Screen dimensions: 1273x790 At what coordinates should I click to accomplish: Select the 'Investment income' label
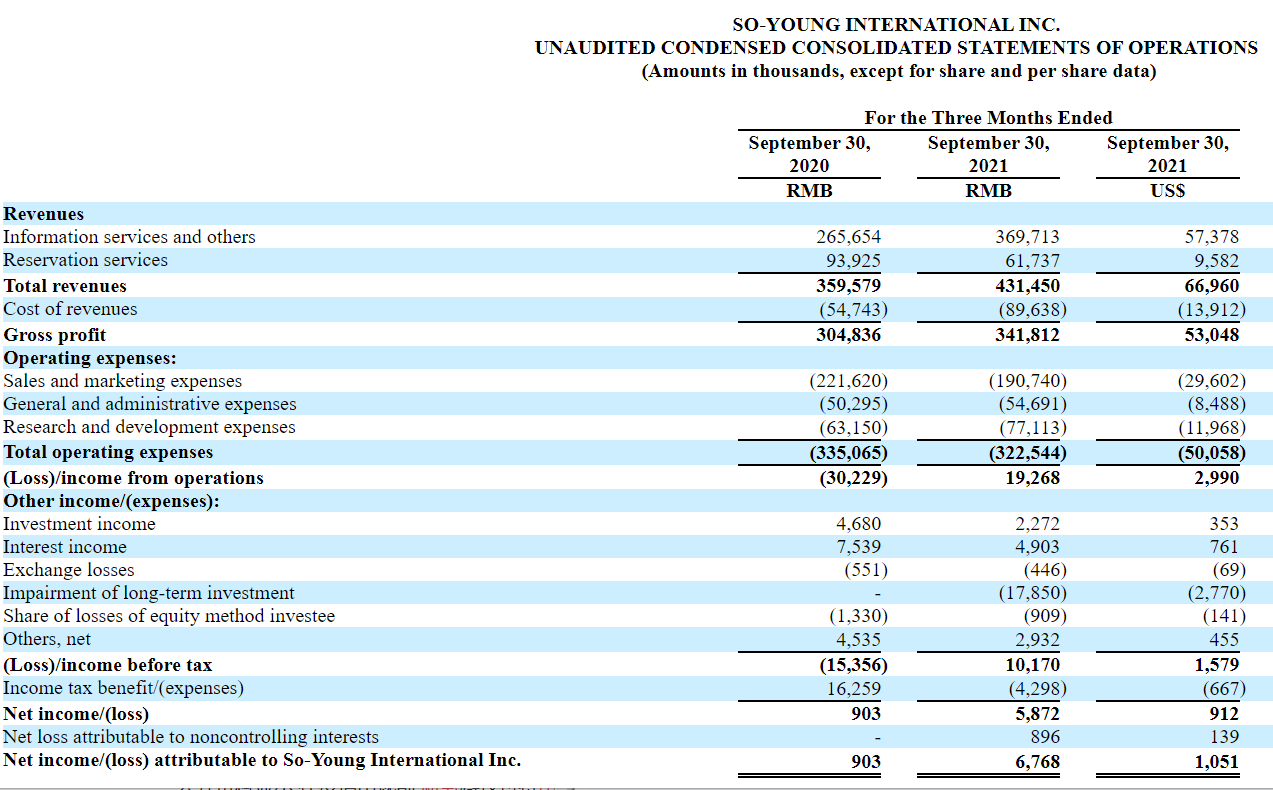[80, 524]
